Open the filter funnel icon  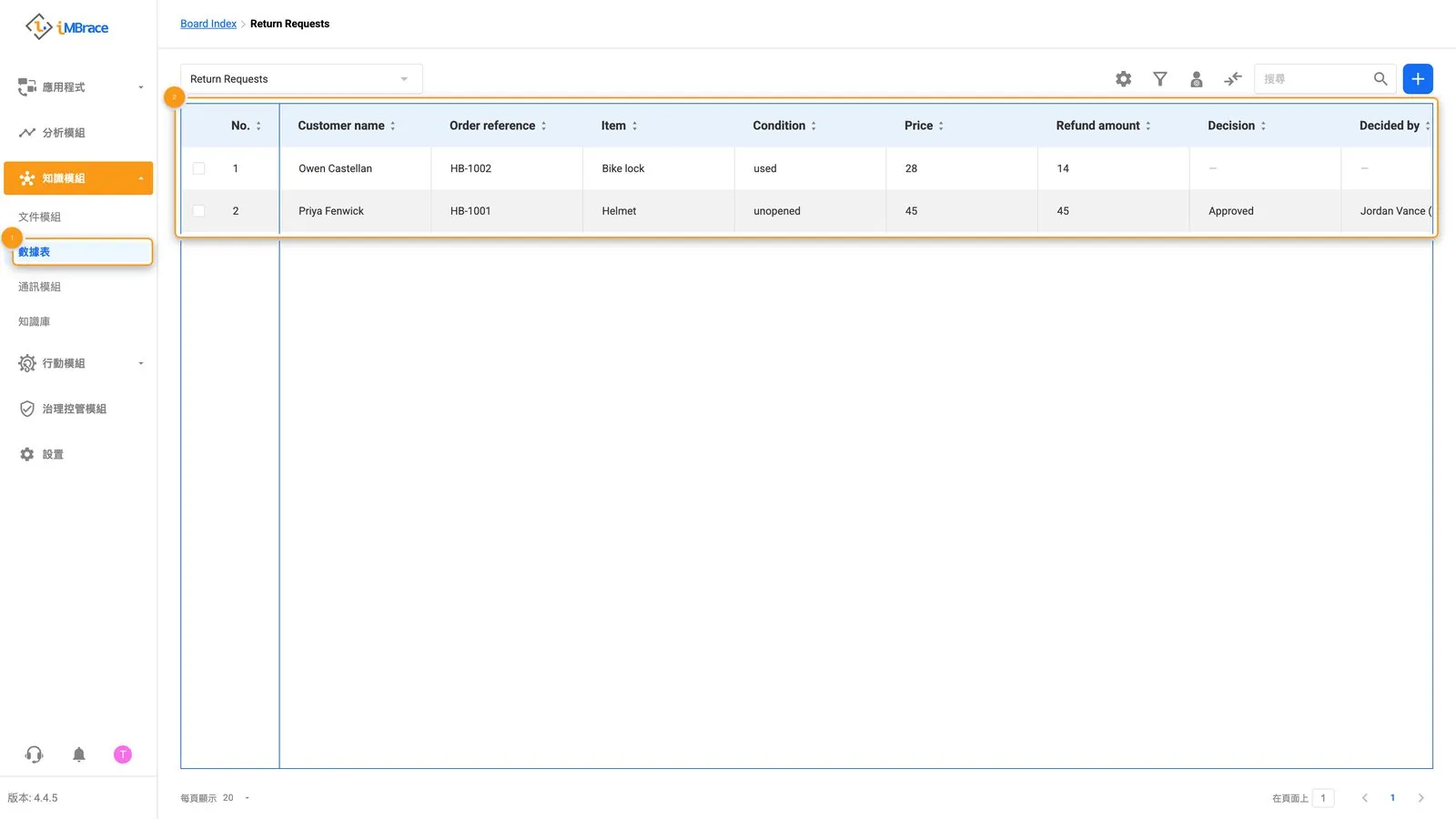(1160, 79)
